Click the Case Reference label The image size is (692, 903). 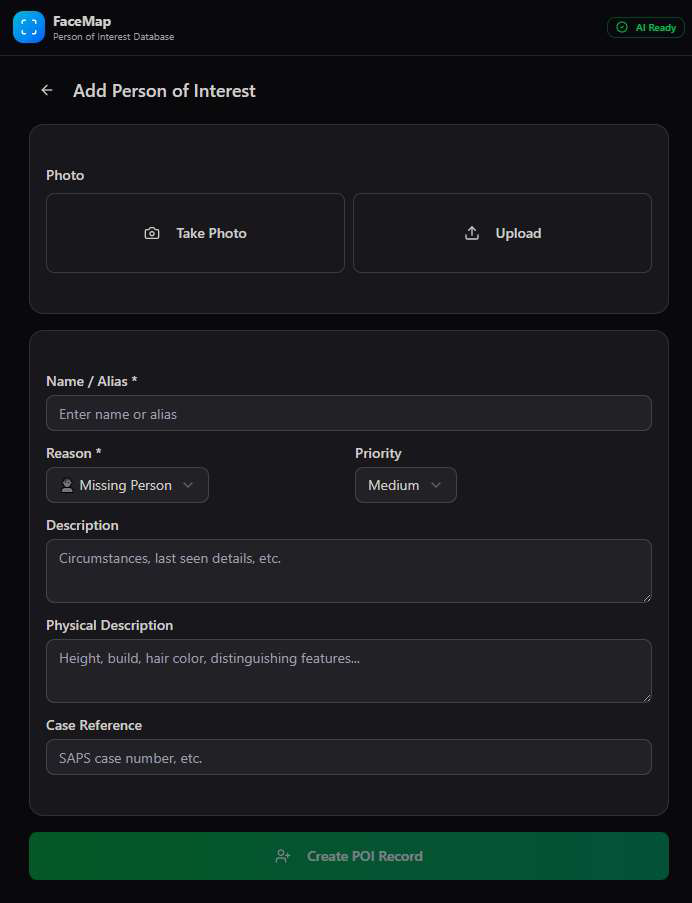click(94, 725)
